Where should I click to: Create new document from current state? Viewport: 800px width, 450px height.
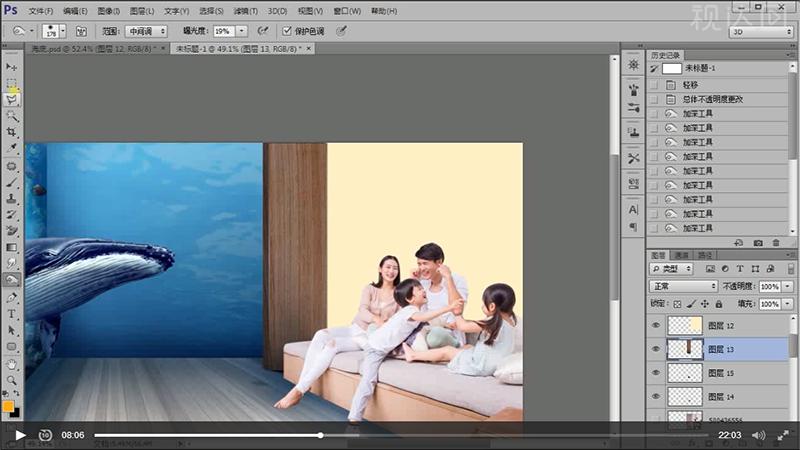(738, 243)
